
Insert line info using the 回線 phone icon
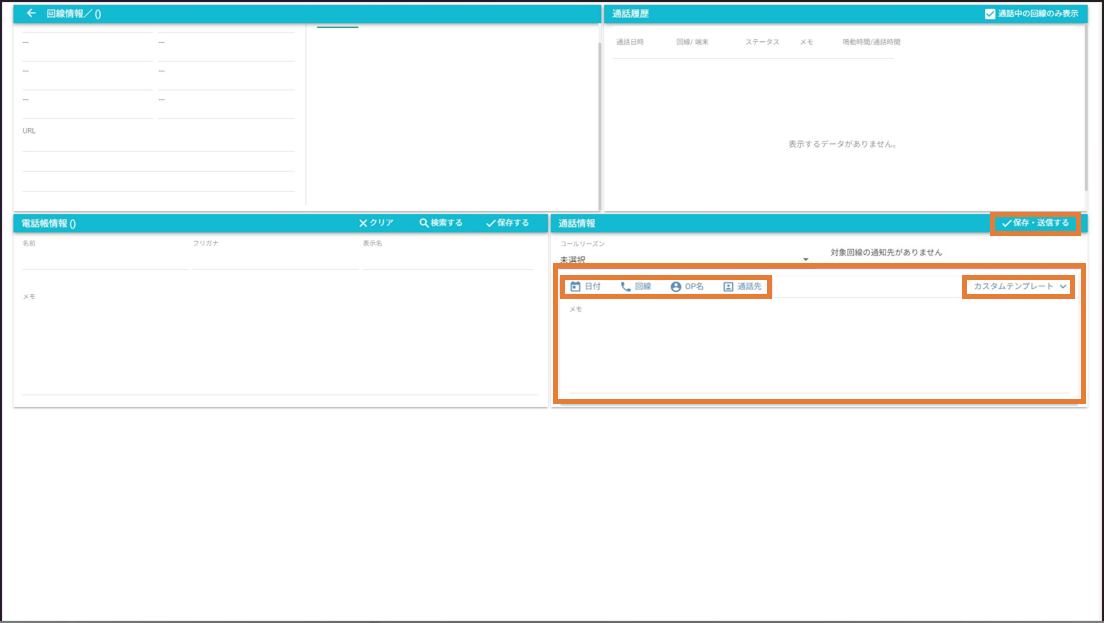pos(626,287)
